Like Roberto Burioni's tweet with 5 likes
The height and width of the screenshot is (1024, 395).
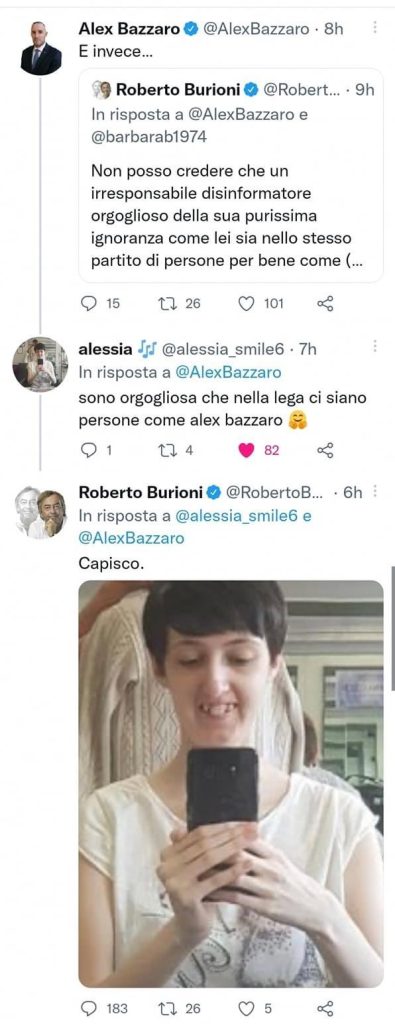[254, 1008]
